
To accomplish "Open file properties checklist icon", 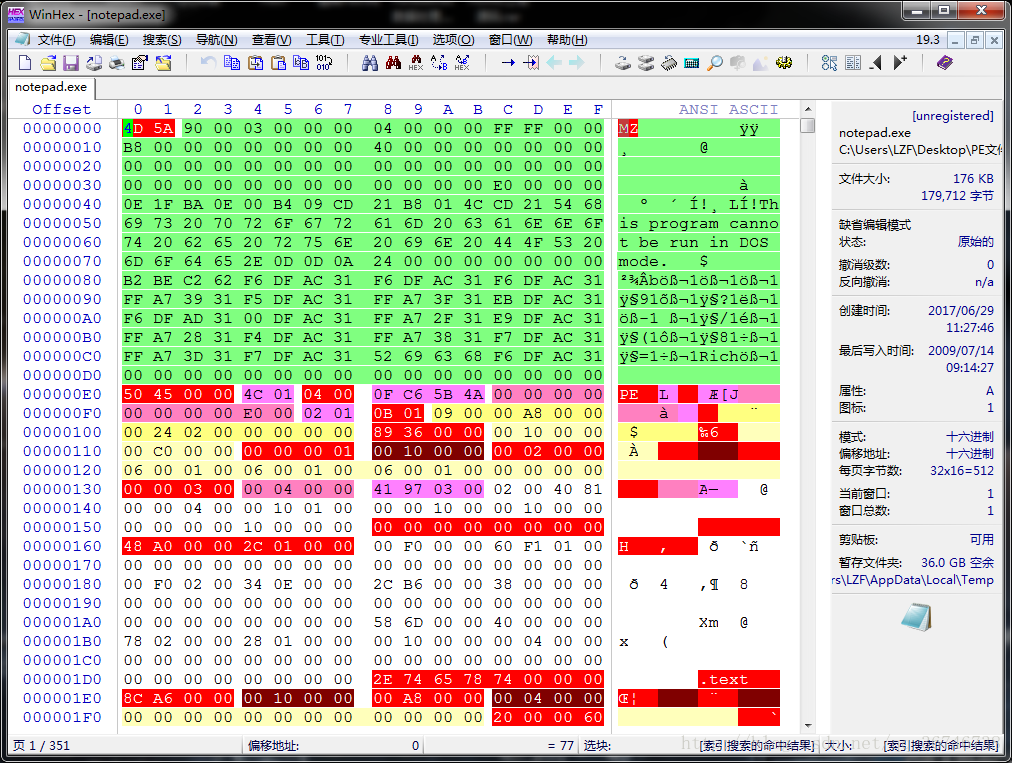I will [139, 63].
